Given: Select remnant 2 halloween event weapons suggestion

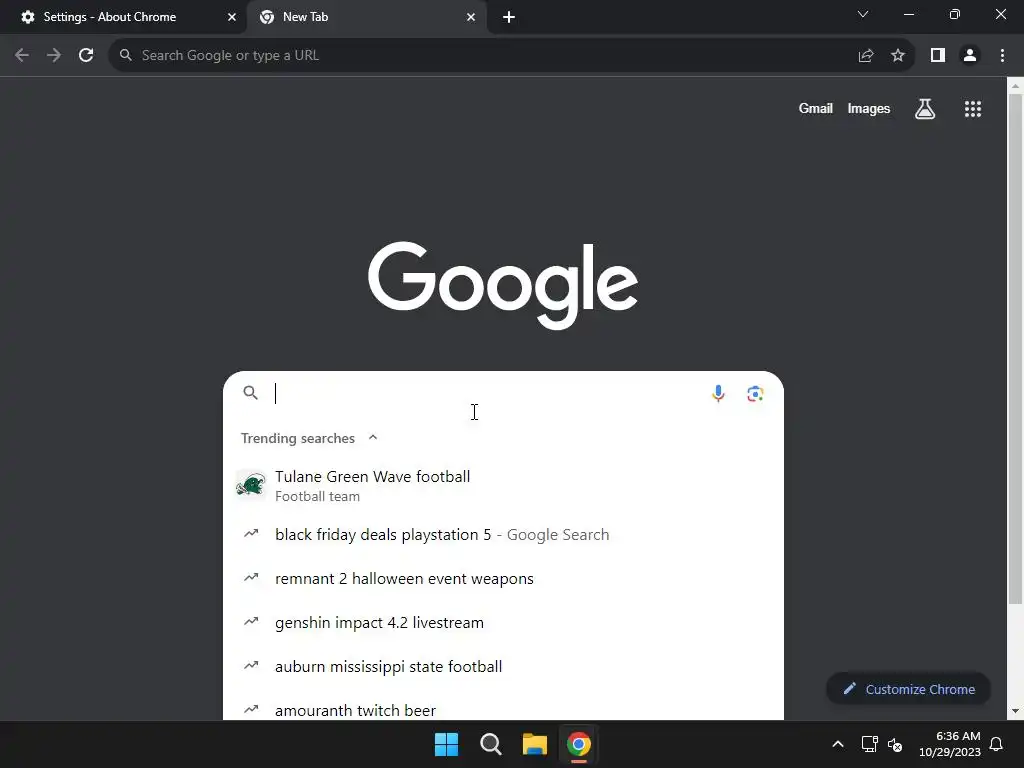Looking at the screenshot, I should click(503, 579).
